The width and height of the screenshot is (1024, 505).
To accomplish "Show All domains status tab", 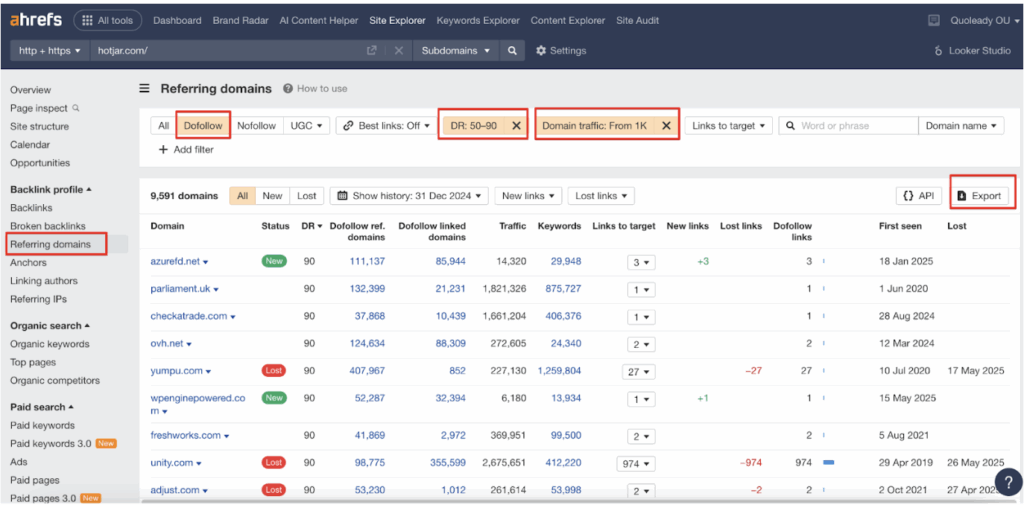I will pos(242,195).
